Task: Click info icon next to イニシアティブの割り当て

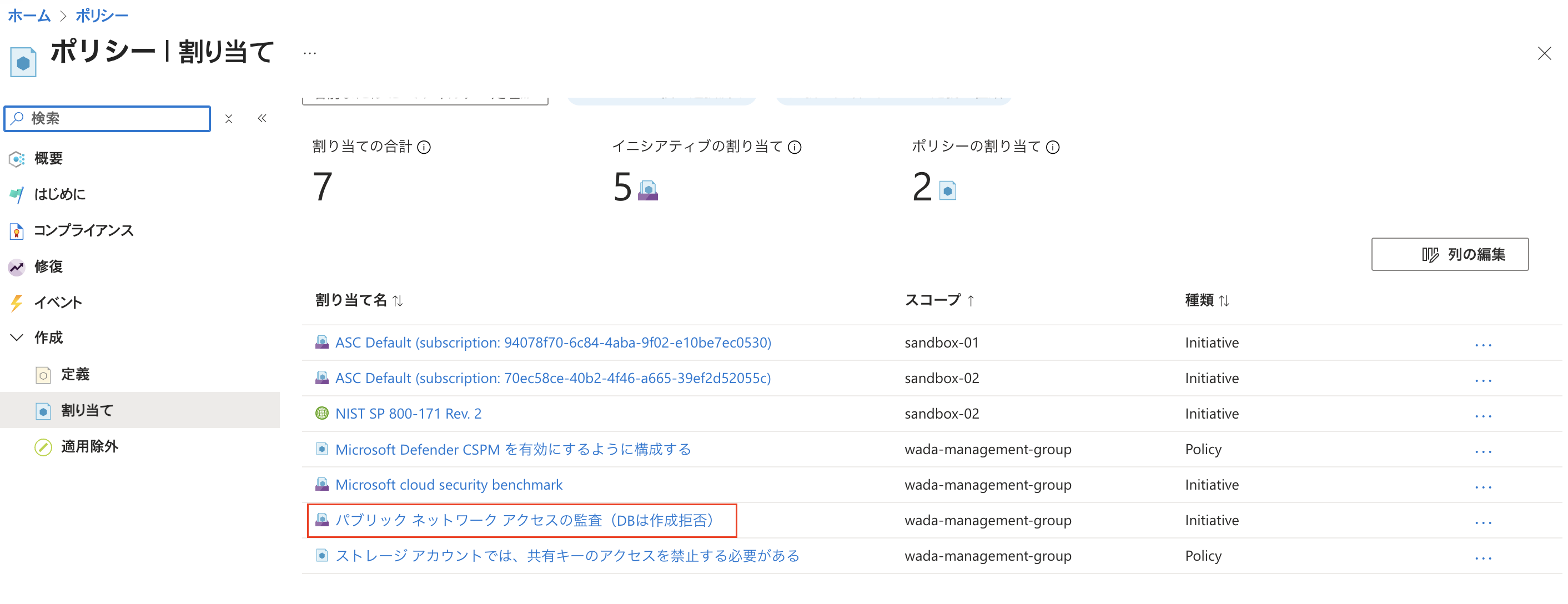Action: (795, 147)
